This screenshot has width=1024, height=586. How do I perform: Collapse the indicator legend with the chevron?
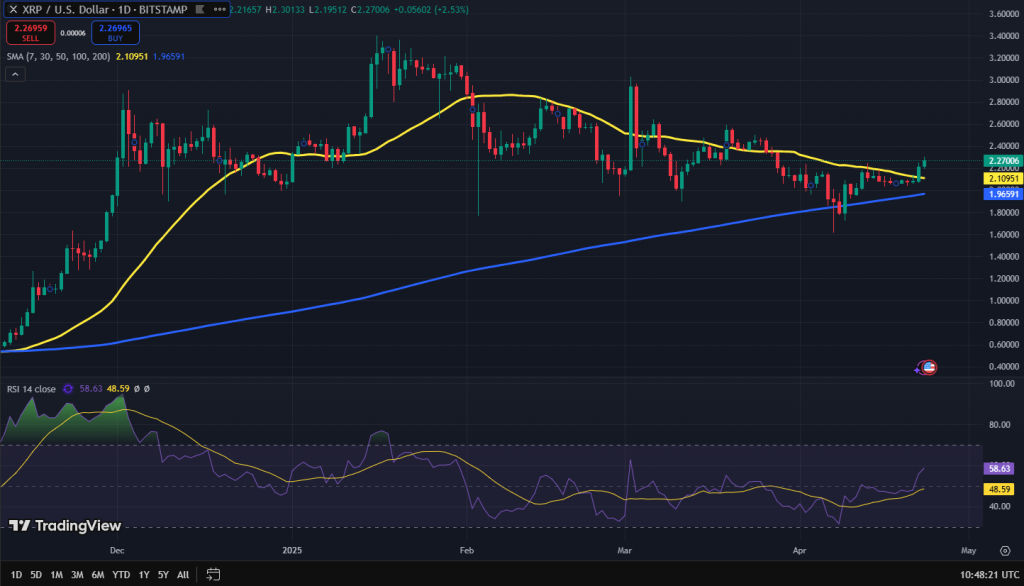coord(15,74)
